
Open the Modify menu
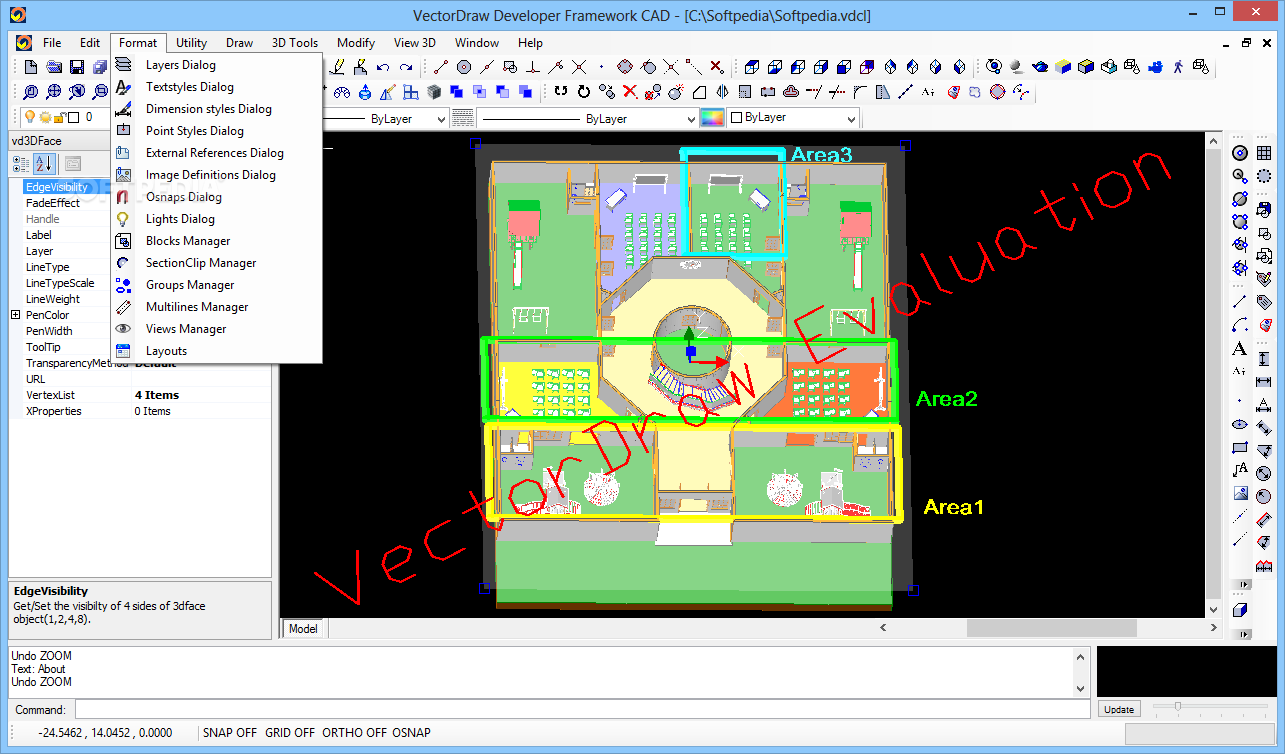click(356, 43)
